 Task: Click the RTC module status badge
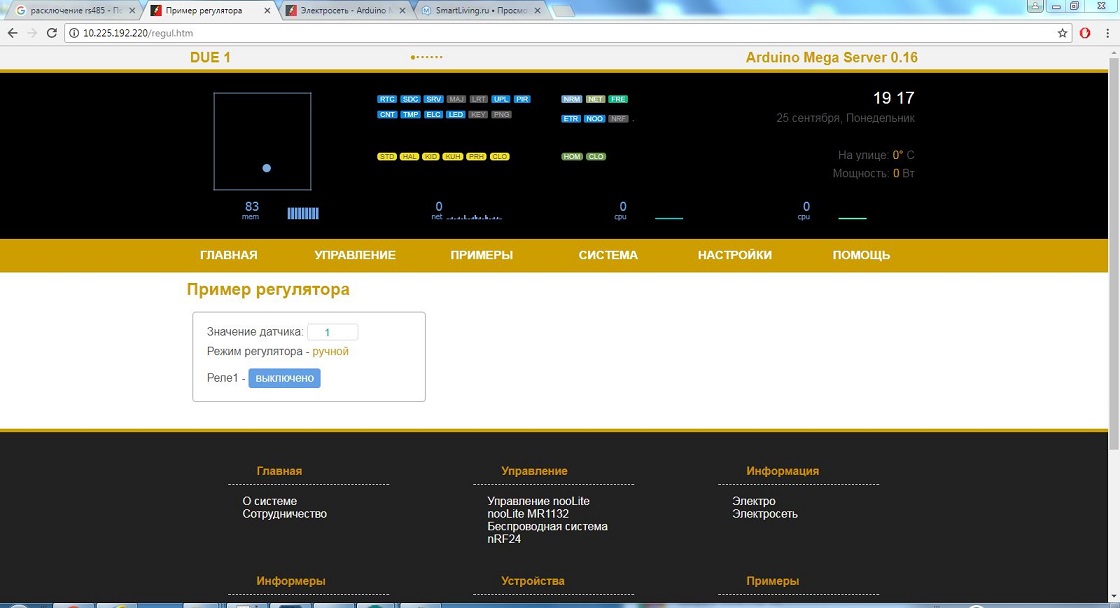[387, 100]
